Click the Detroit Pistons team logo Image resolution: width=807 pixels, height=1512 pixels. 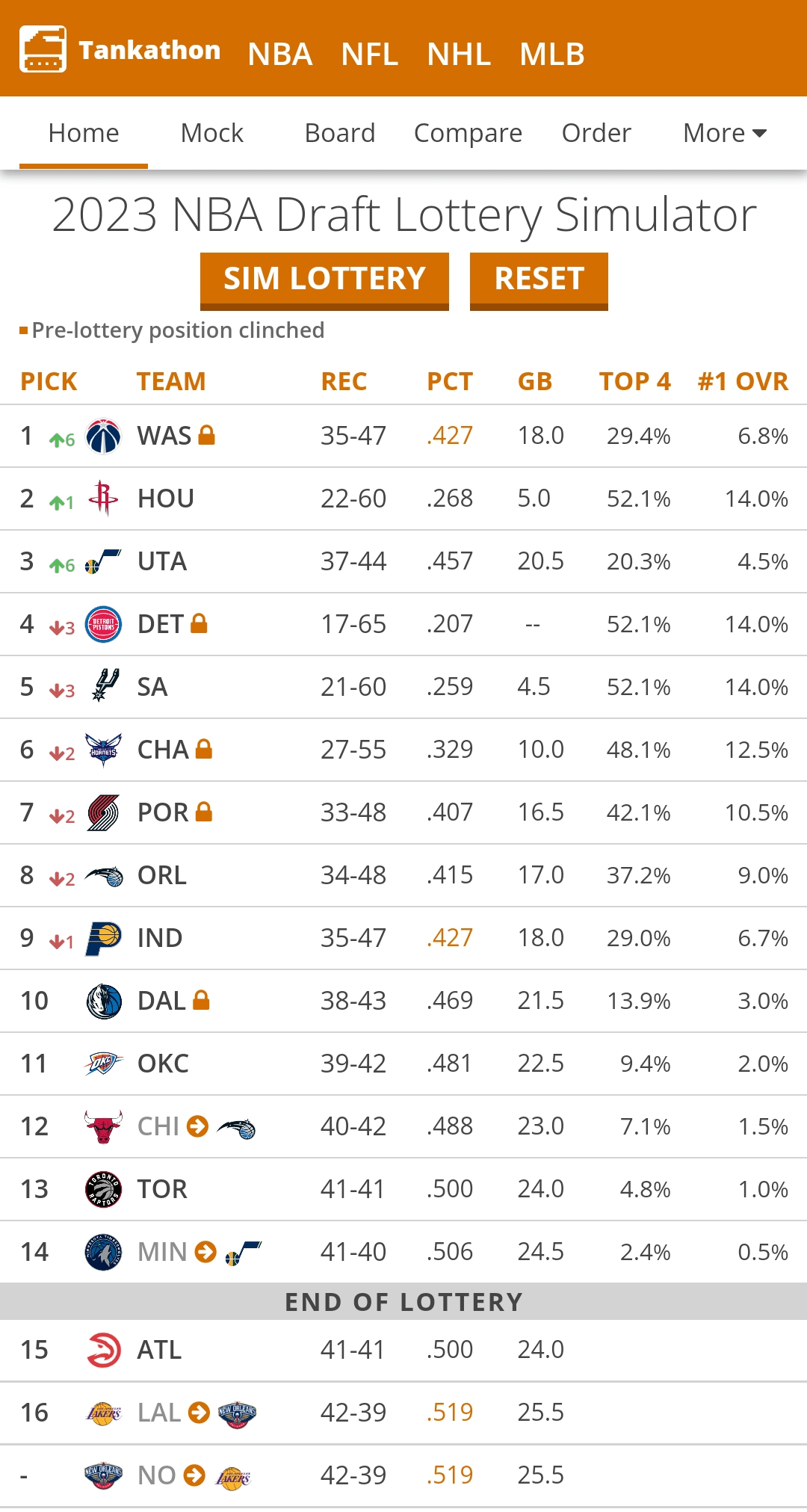103,624
